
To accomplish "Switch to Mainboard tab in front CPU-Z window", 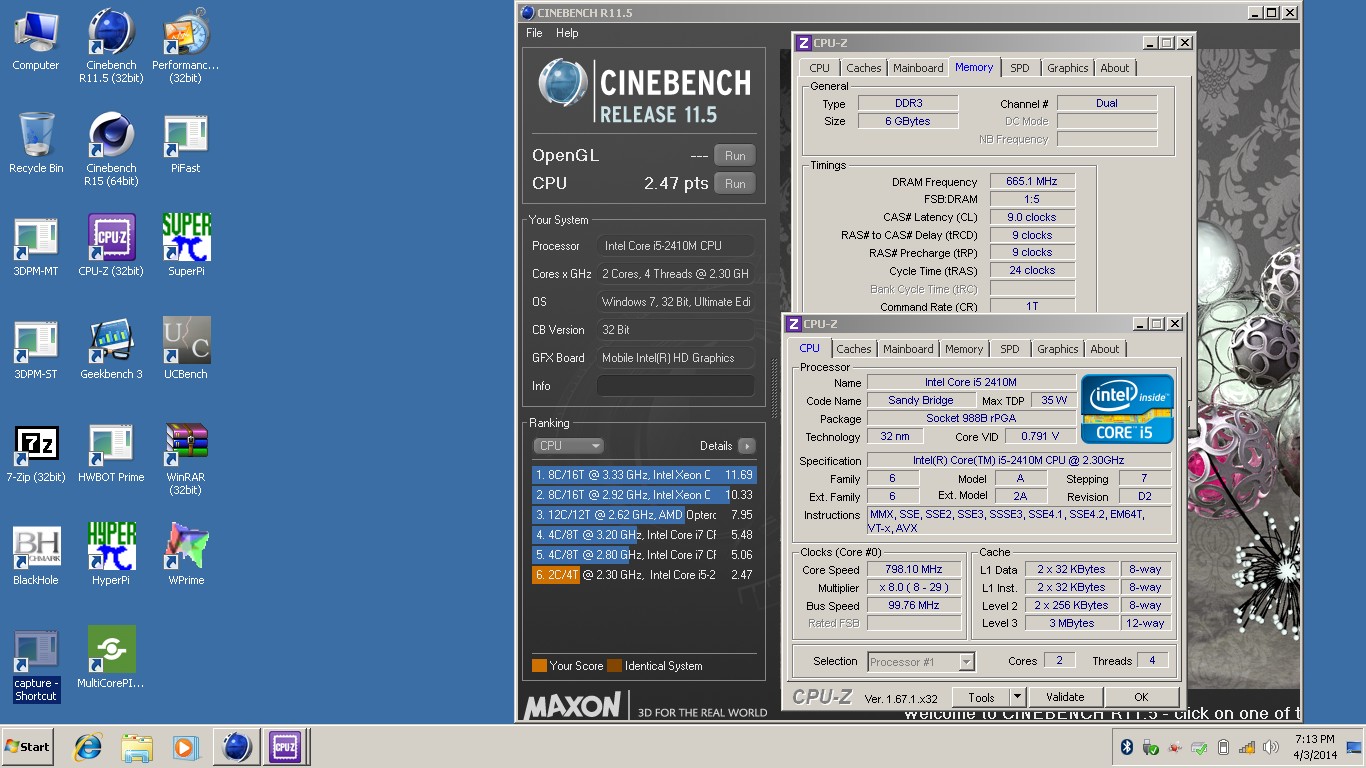I will coord(908,349).
